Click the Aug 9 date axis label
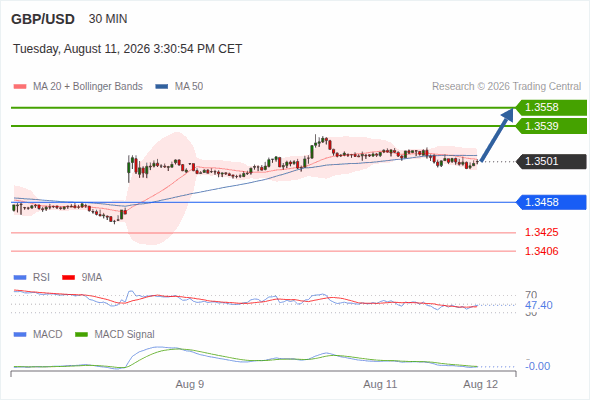The height and width of the screenshot is (400, 590). click(x=190, y=385)
